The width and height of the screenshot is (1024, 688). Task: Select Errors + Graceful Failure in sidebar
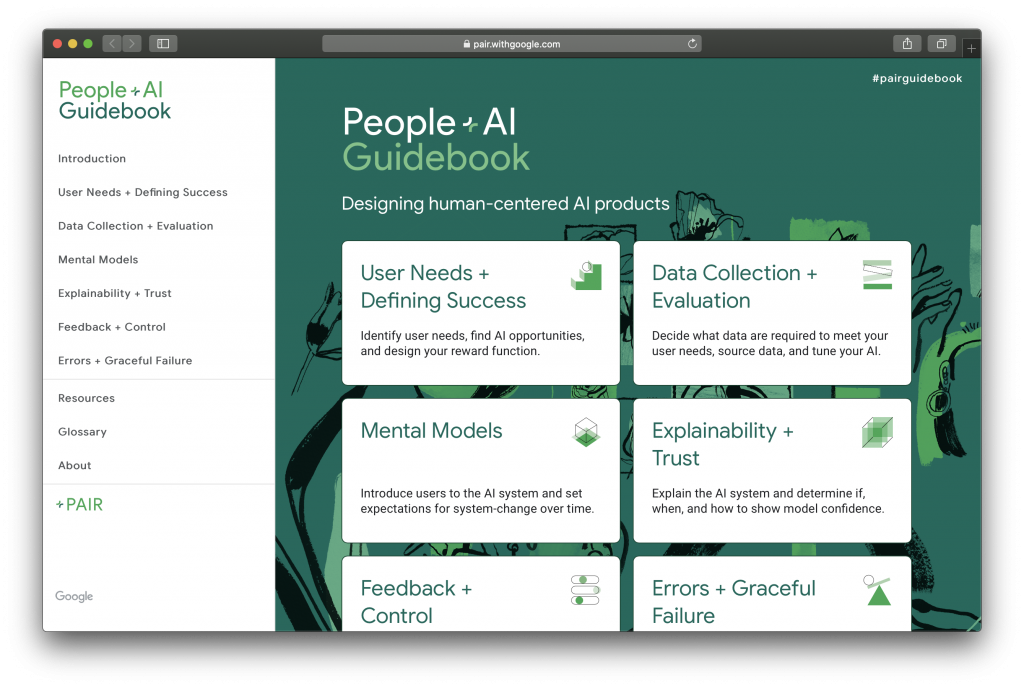click(x=125, y=361)
